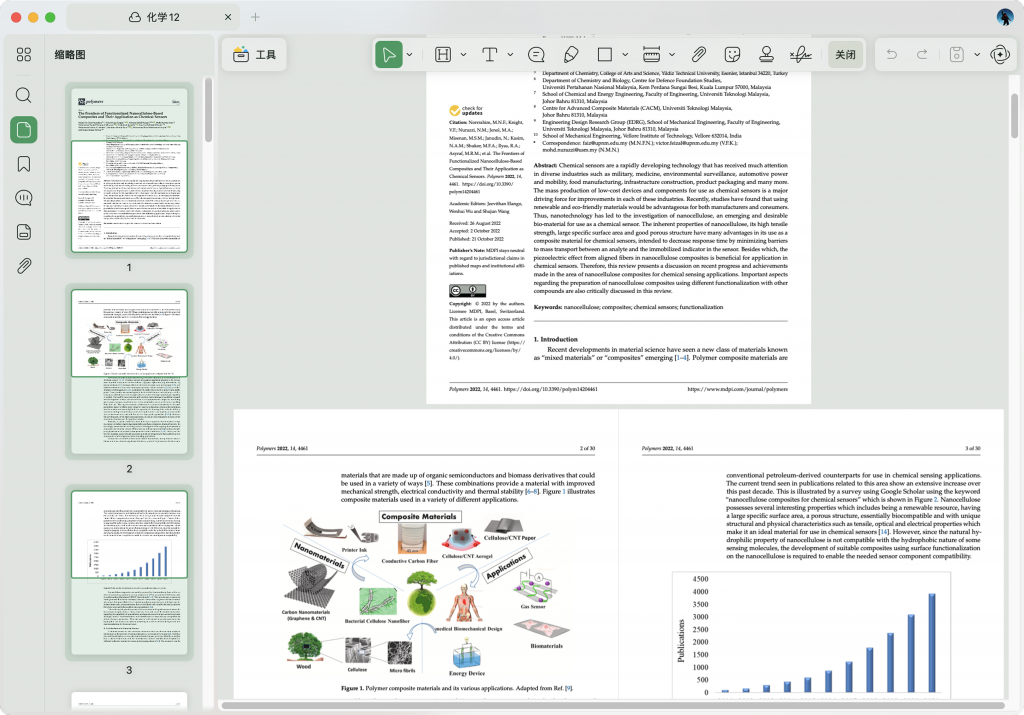1024x715 pixels.
Task: Click the thumbnail panel vertical scrollbar
Action: point(208,110)
